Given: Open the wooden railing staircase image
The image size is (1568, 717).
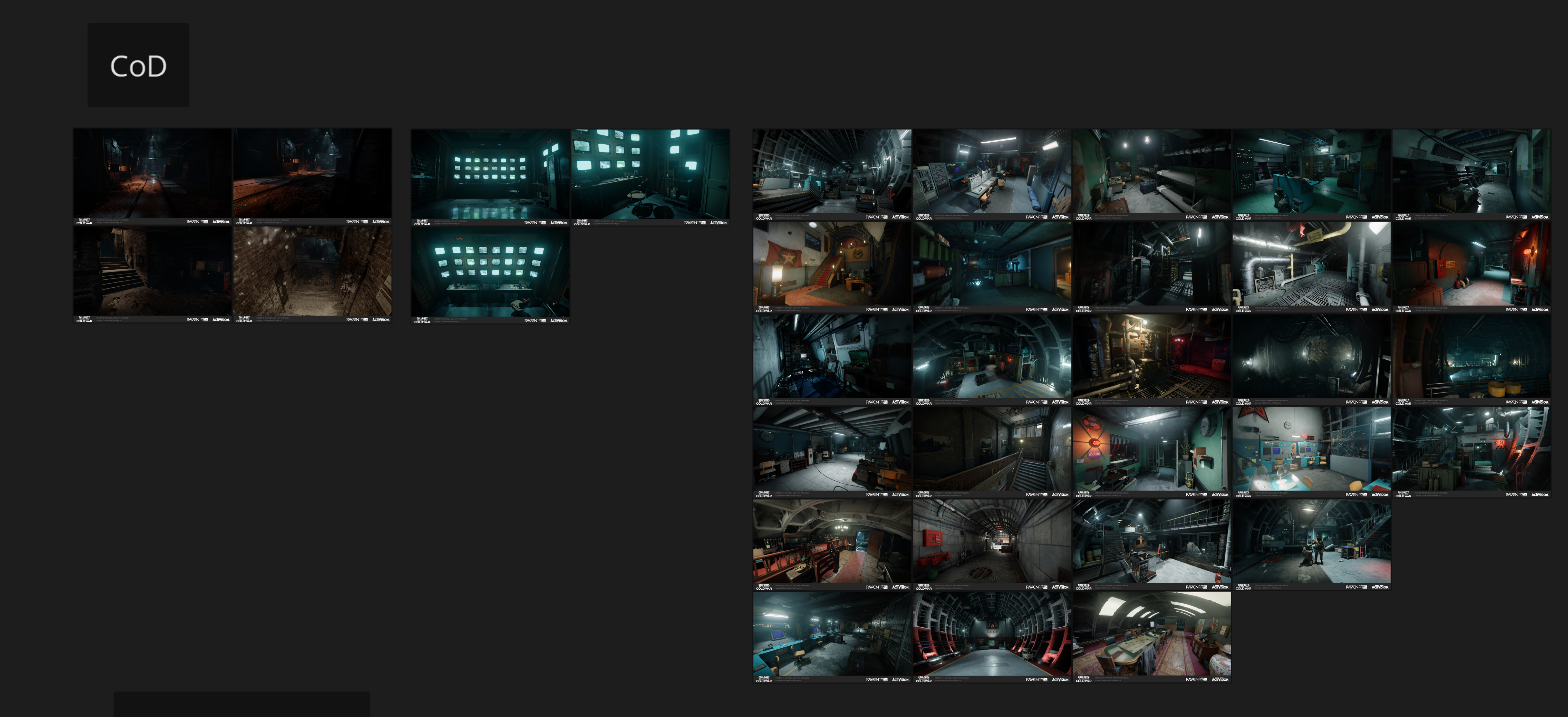Looking at the screenshot, I should click(x=992, y=452).
